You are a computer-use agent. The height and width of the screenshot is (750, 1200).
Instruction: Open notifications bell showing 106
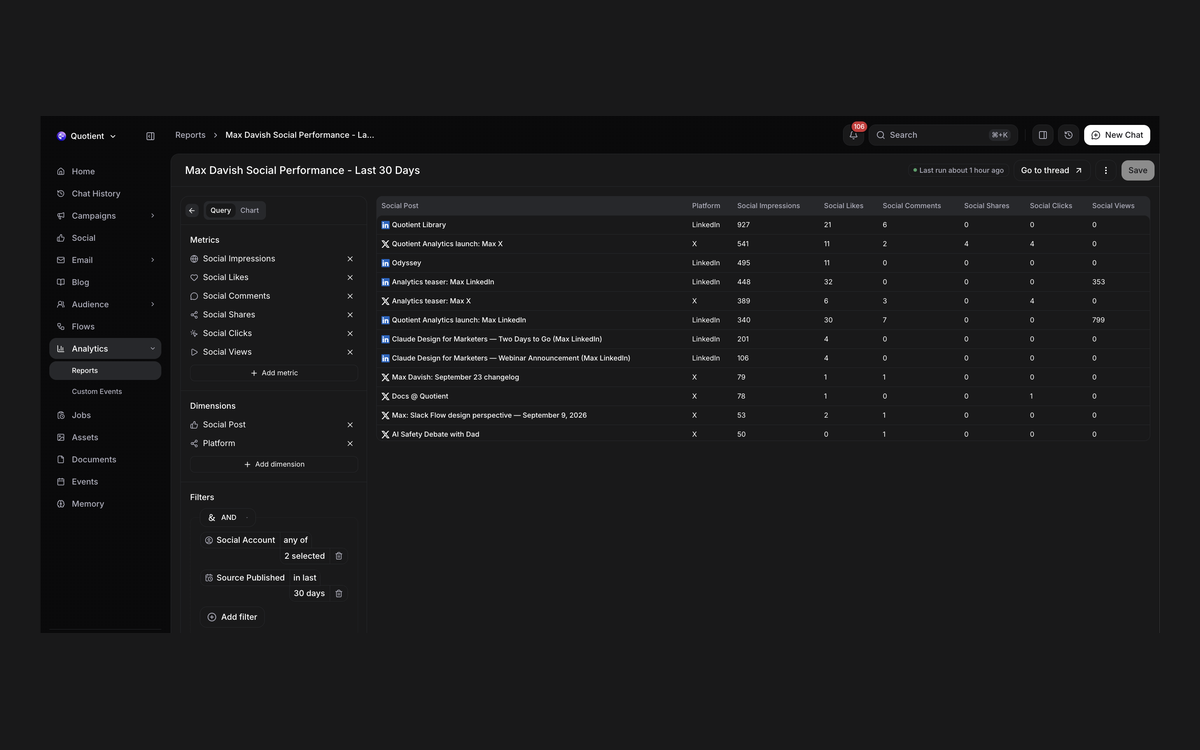click(x=854, y=135)
